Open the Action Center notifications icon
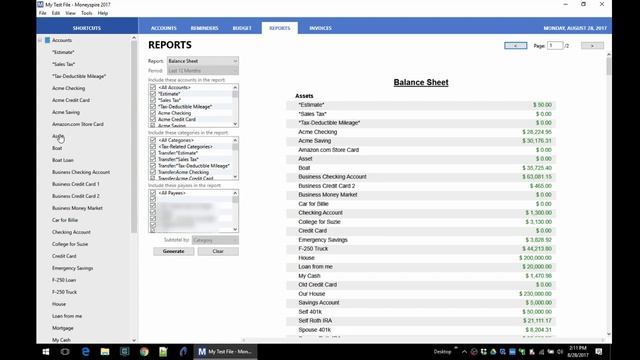The image size is (640, 360). pyautogui.click(x=599, y=351)
